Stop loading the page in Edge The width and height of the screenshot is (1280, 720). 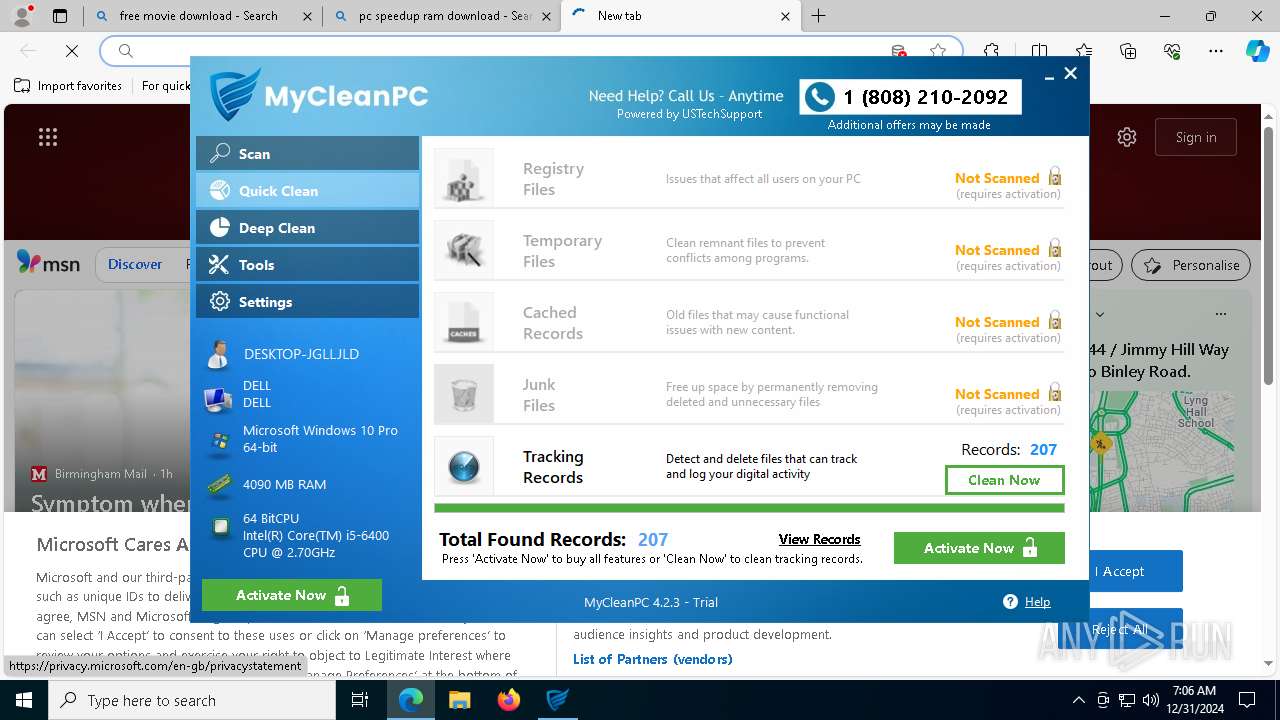click(x=72, y=51)
